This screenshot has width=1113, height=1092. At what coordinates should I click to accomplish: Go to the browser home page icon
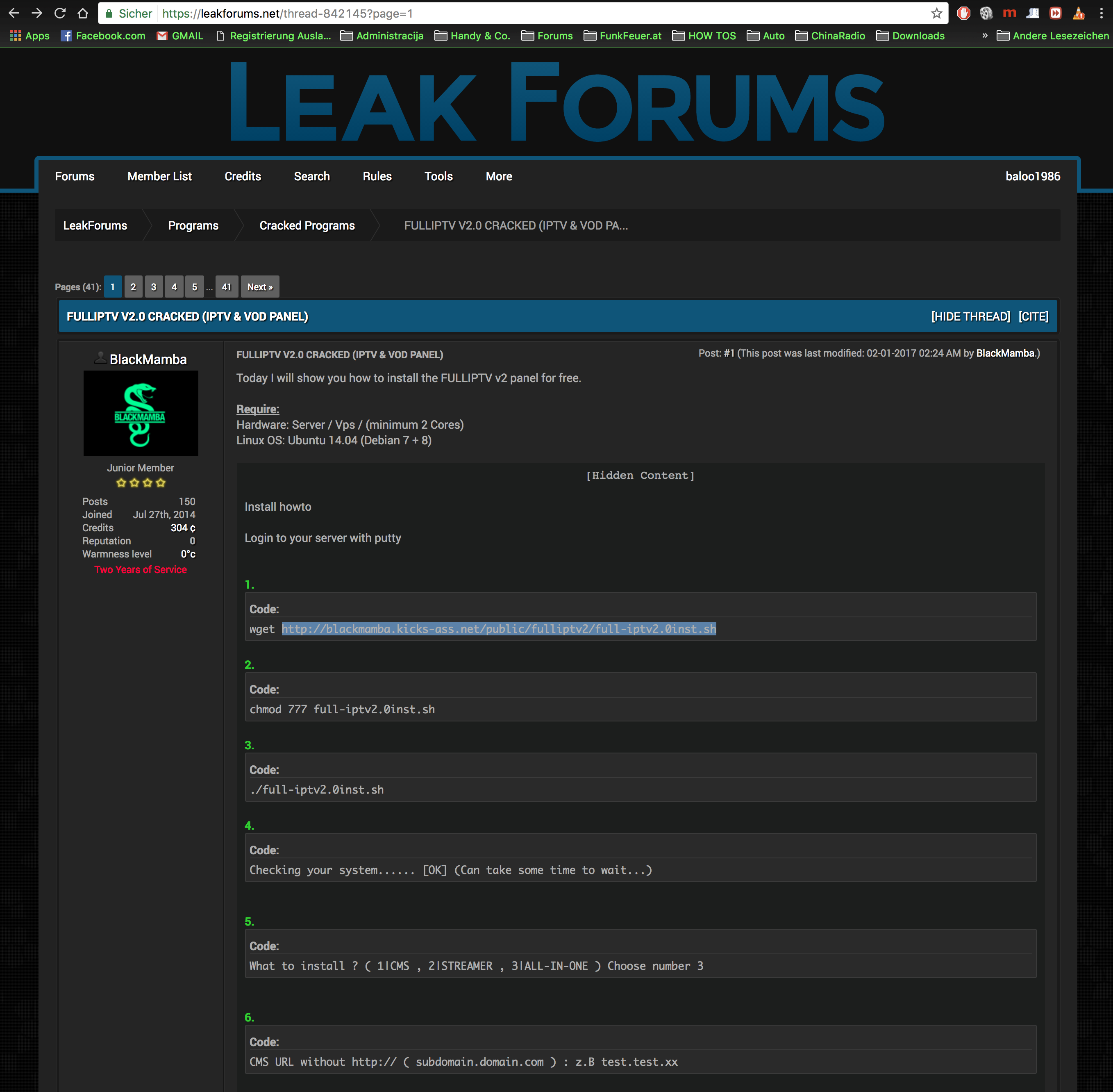pos(82,13)
